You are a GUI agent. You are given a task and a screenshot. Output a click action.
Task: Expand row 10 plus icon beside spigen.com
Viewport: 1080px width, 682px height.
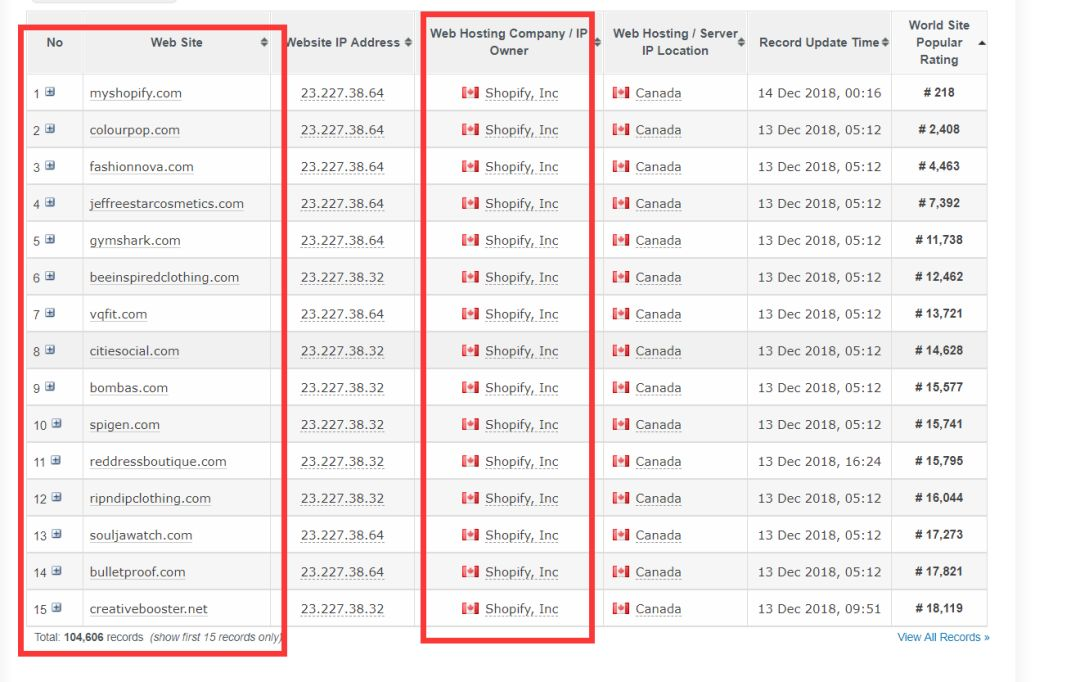coord(56,424)
